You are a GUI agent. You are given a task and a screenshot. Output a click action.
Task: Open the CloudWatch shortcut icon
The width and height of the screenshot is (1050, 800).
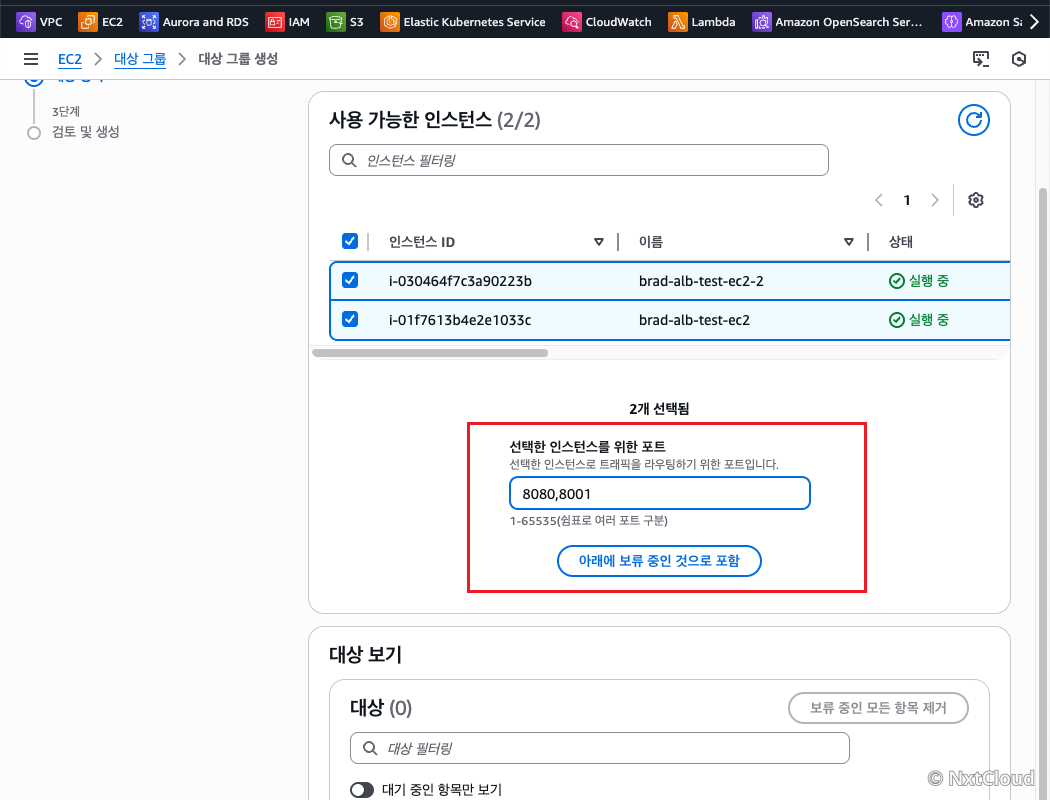pos(572,22)
